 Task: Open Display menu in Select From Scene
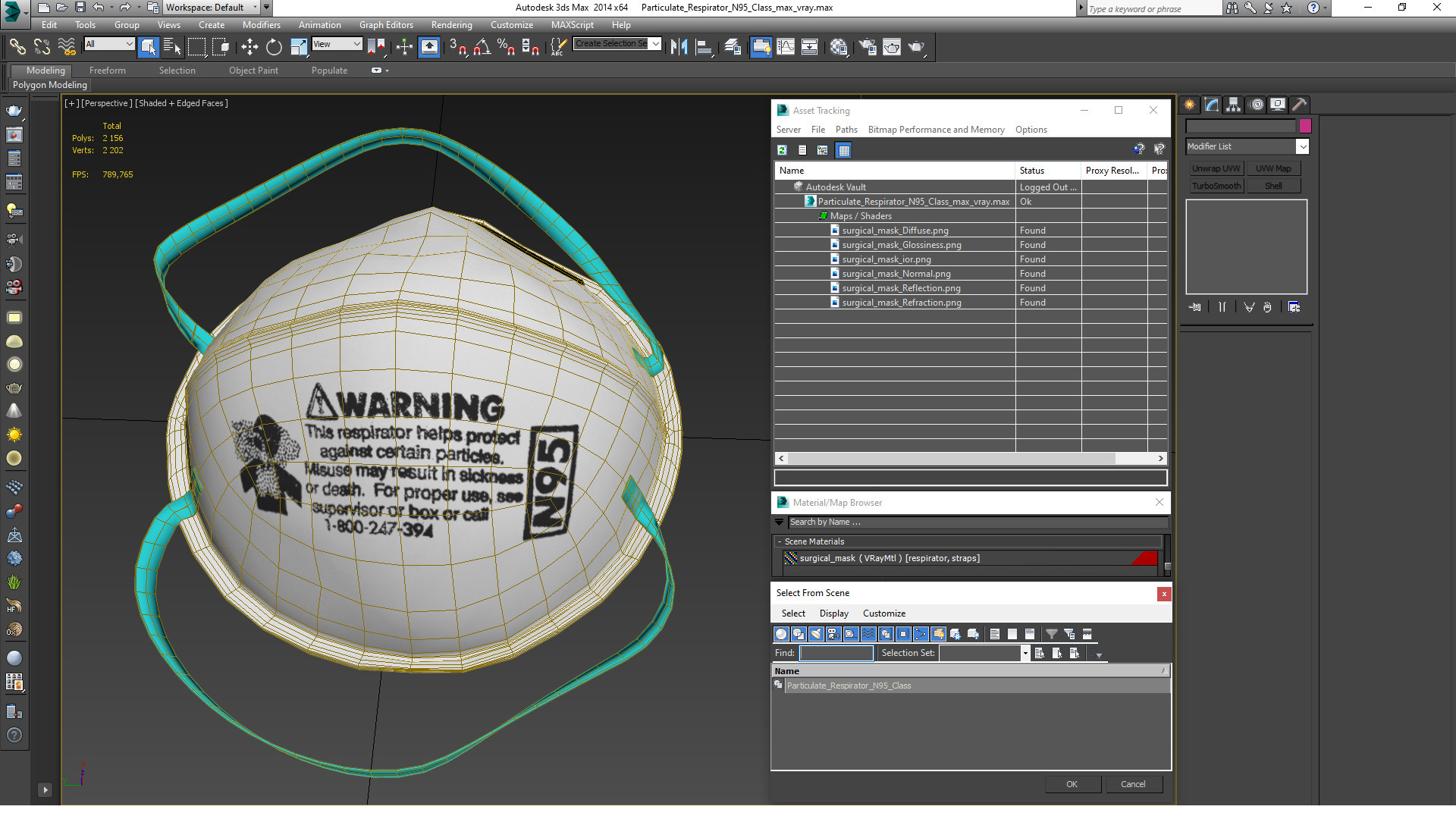[833, 613]
